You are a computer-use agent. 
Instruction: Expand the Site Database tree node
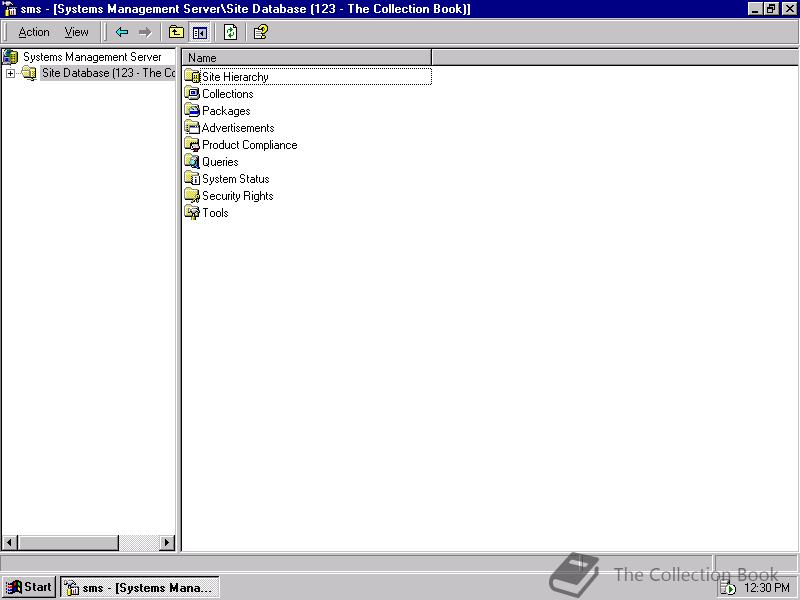coord(10,73)
